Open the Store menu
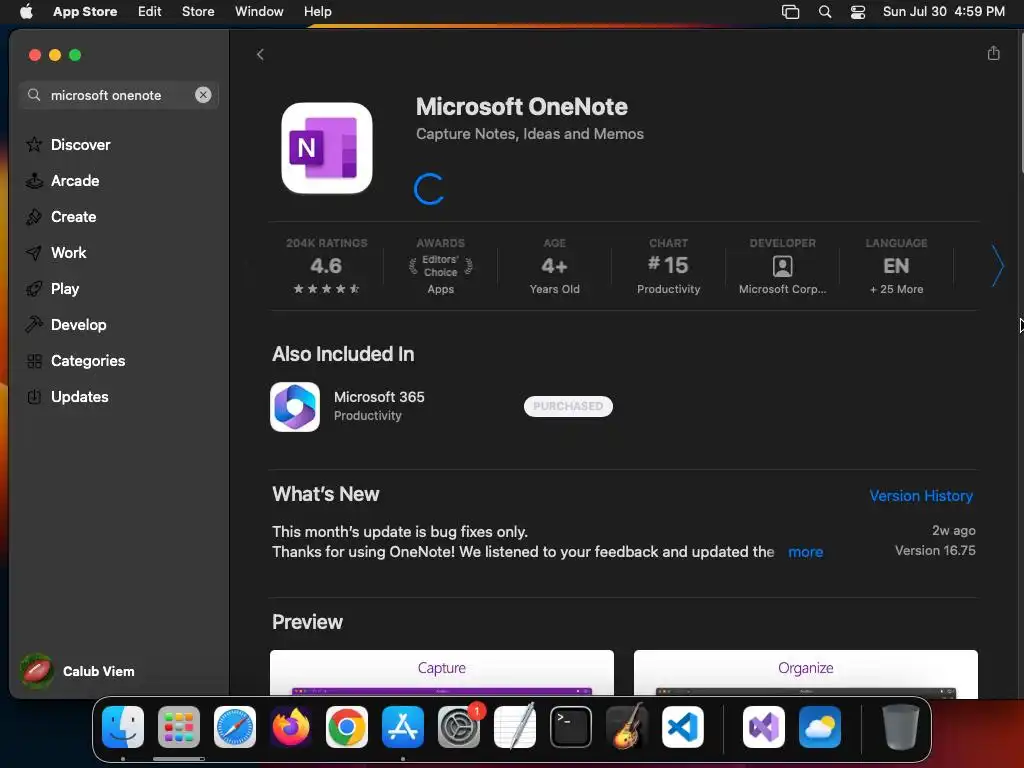1024x768 pixels. coord(198,12)
